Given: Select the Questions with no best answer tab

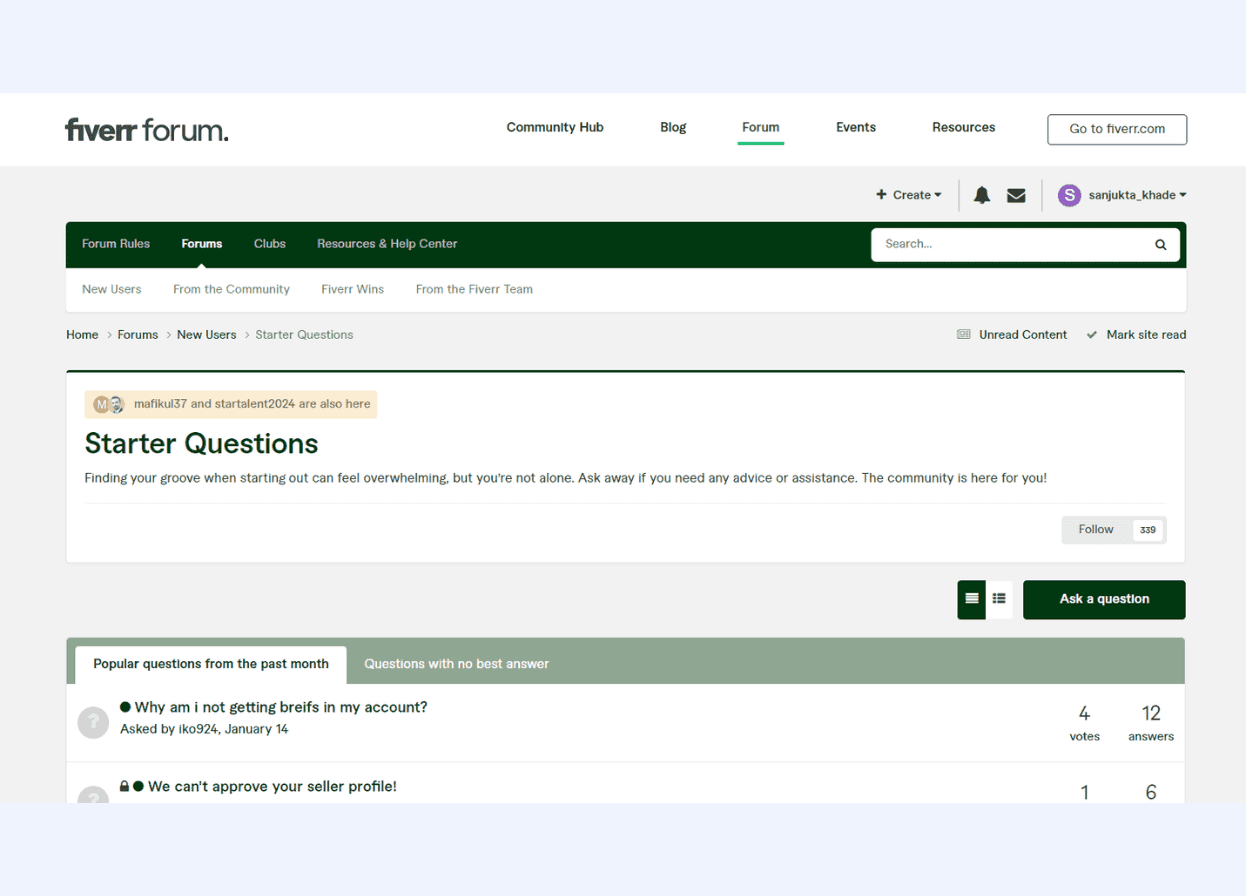Looking at the screenshot, I should [x=456, y=664].
